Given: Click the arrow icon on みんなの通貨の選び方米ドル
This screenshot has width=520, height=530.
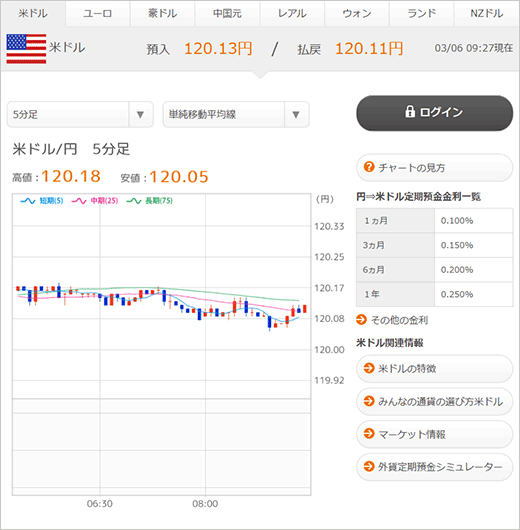Looking at the screenshot, I should pos(369,401).
